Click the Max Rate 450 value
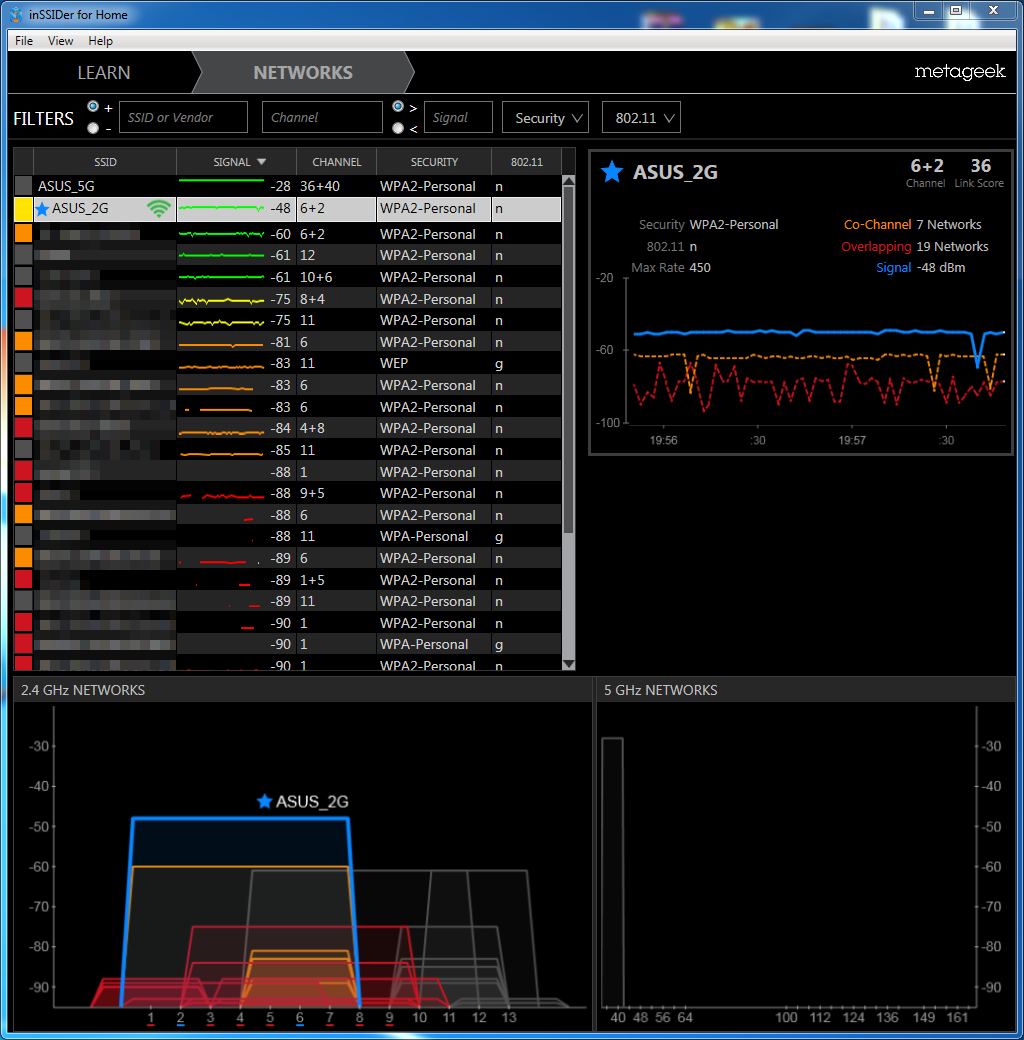 coord(700,268)
